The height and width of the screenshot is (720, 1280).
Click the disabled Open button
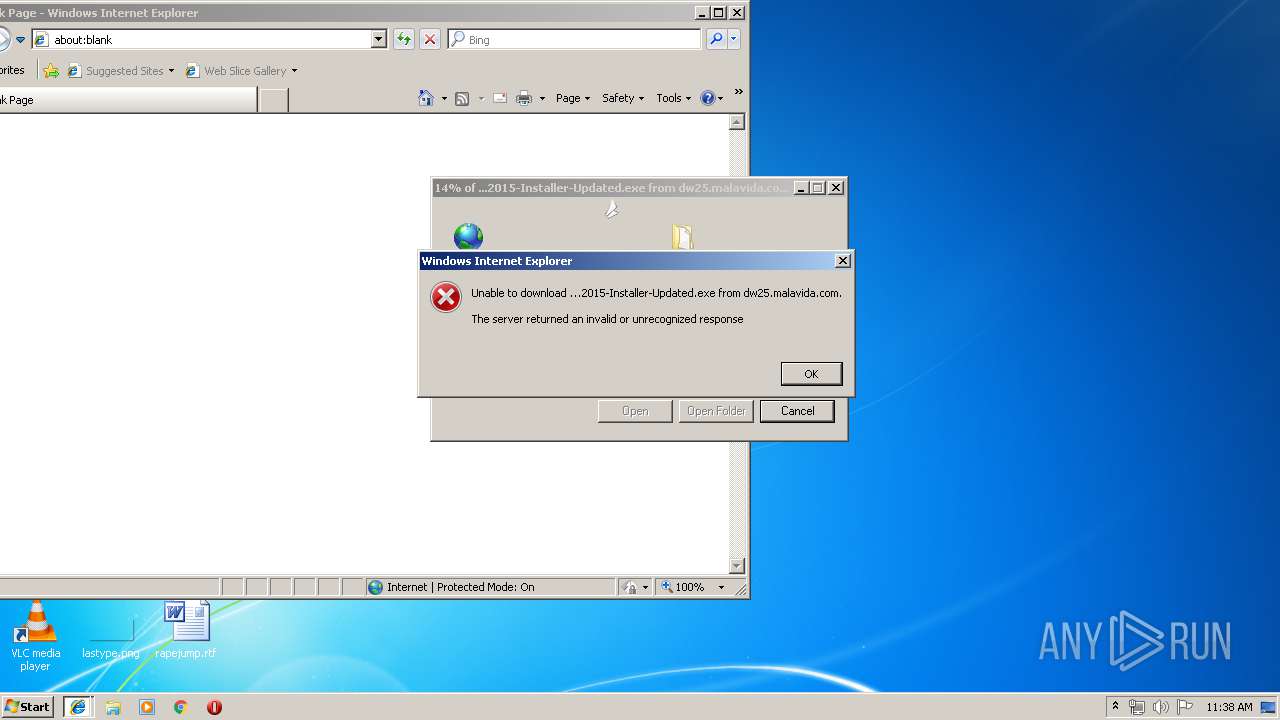pos(635,411)
